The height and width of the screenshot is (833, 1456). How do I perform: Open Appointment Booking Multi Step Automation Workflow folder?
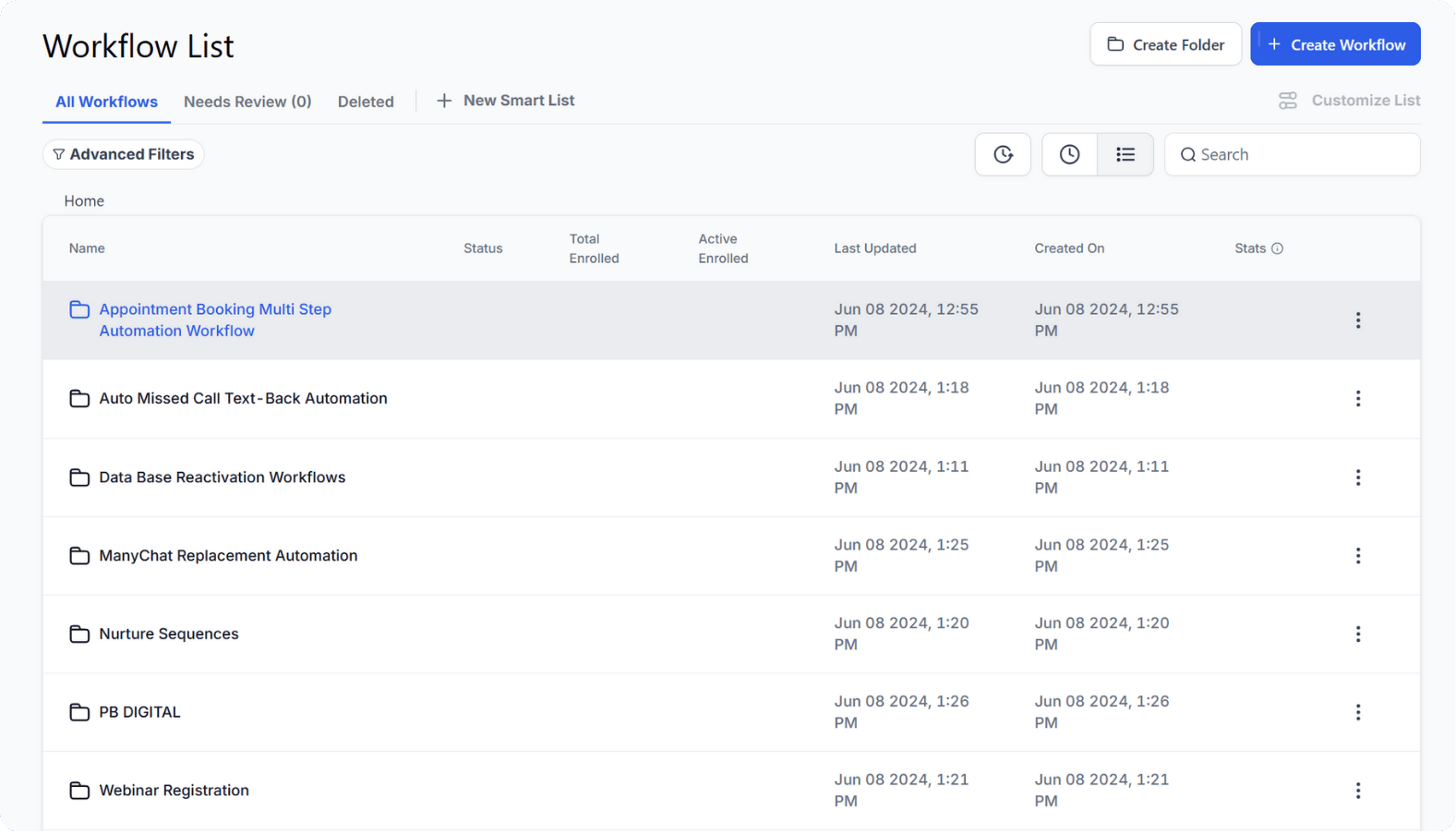(x=215, y=320)
